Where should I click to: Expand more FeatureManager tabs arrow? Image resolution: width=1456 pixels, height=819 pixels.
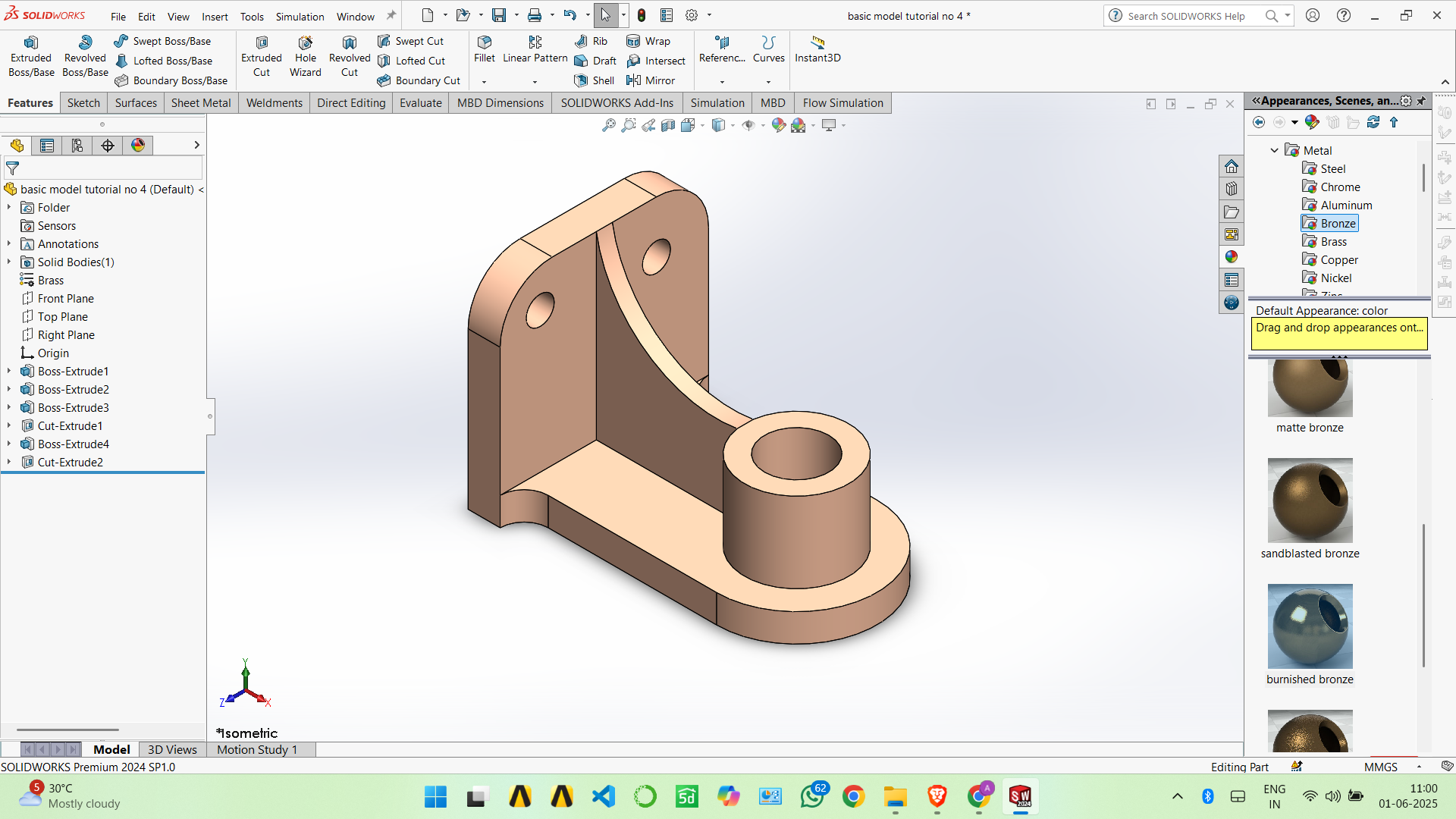(196, 145)
